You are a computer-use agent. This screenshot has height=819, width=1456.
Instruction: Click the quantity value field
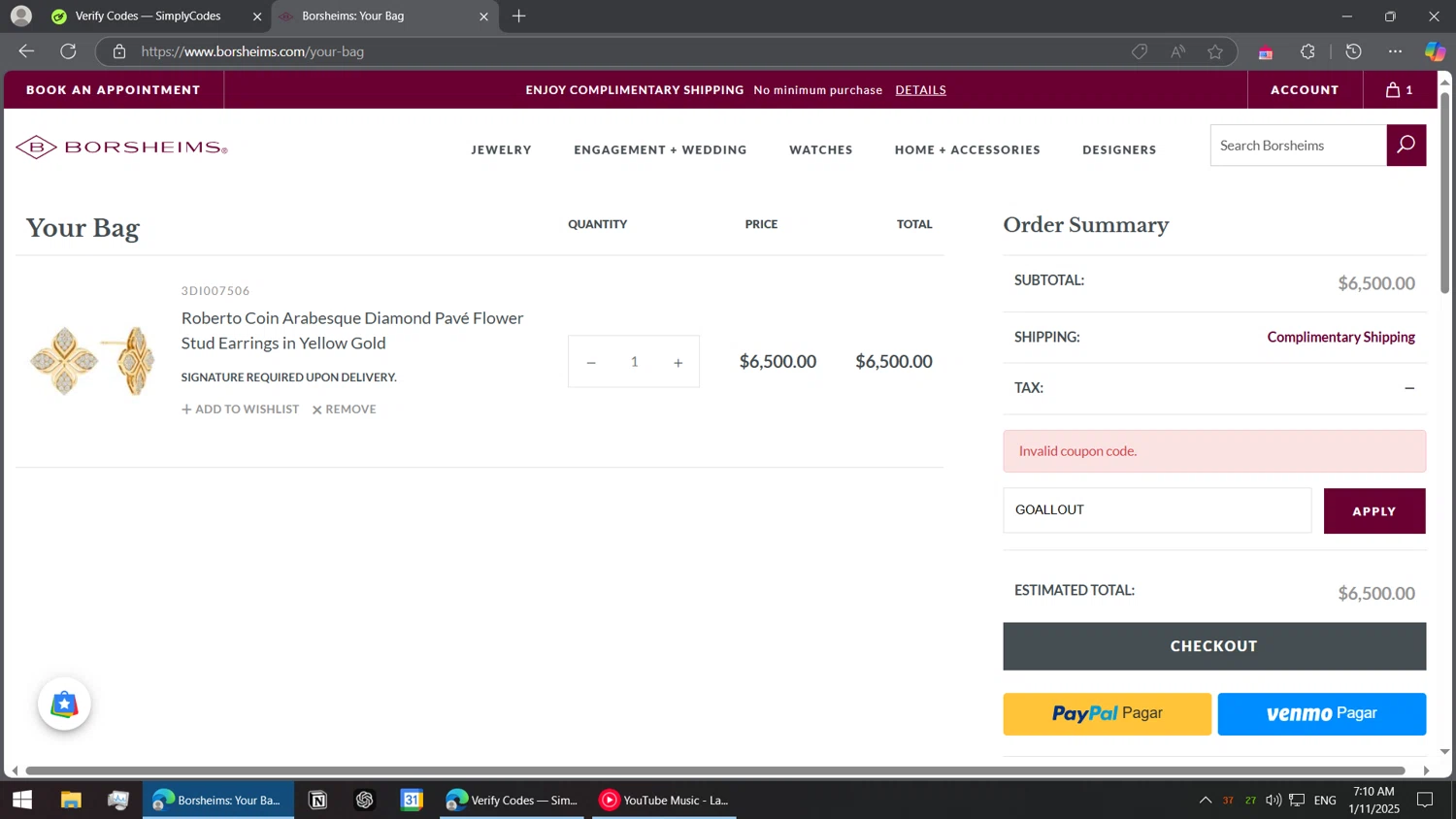(x=634, y=362)
